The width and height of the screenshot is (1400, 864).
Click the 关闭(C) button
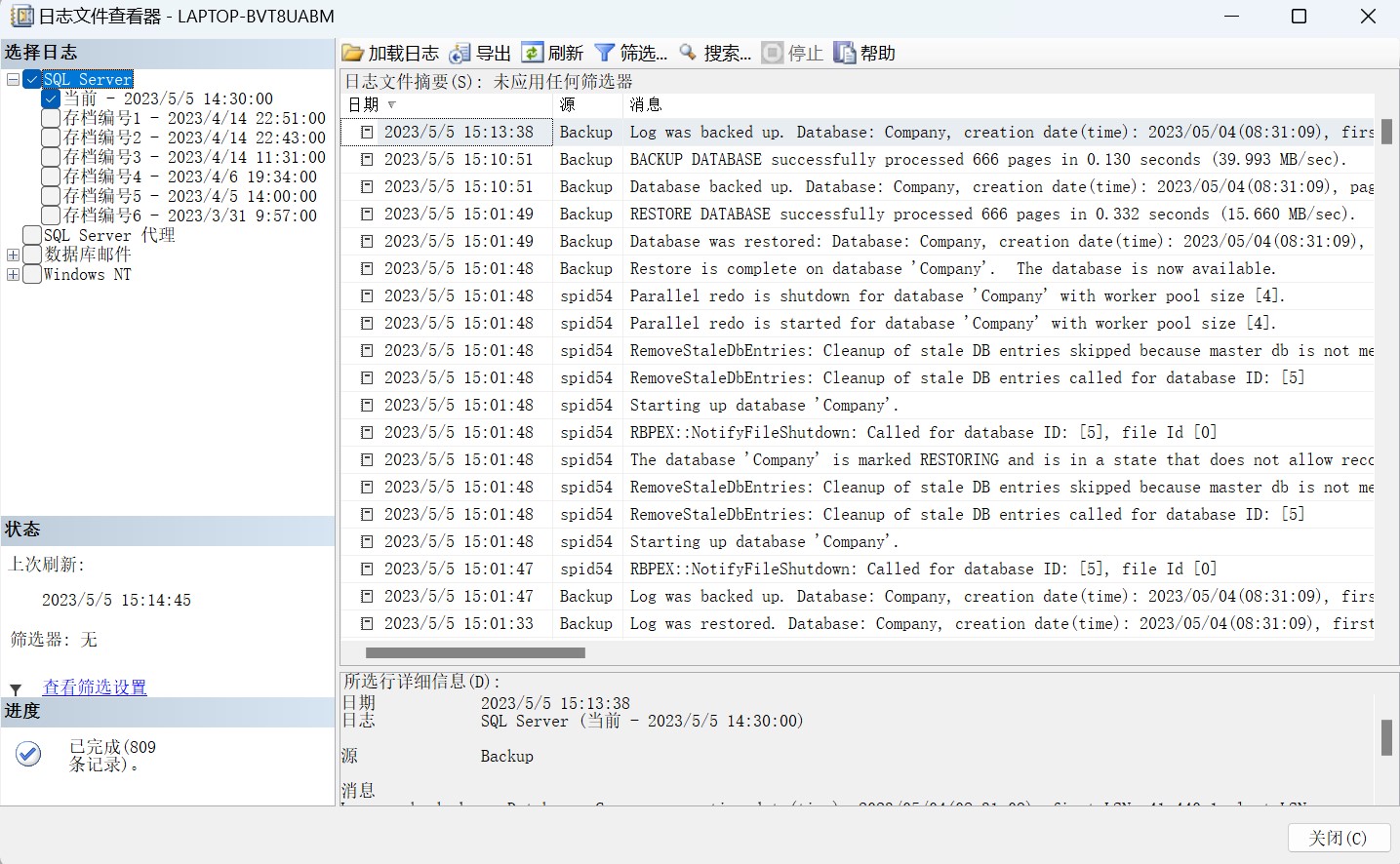point(1338,838)
